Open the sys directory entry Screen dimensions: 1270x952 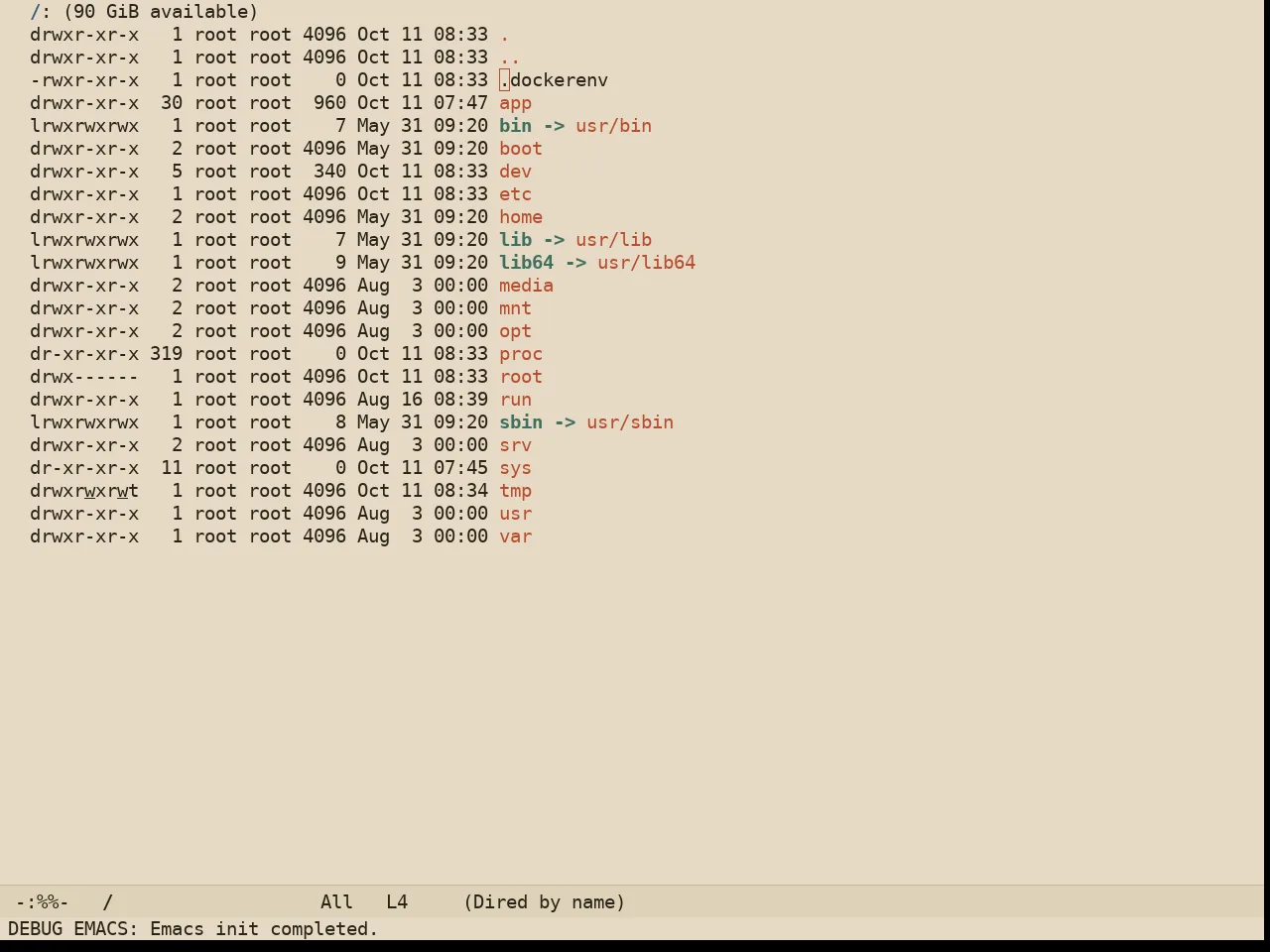coord(515,468)
